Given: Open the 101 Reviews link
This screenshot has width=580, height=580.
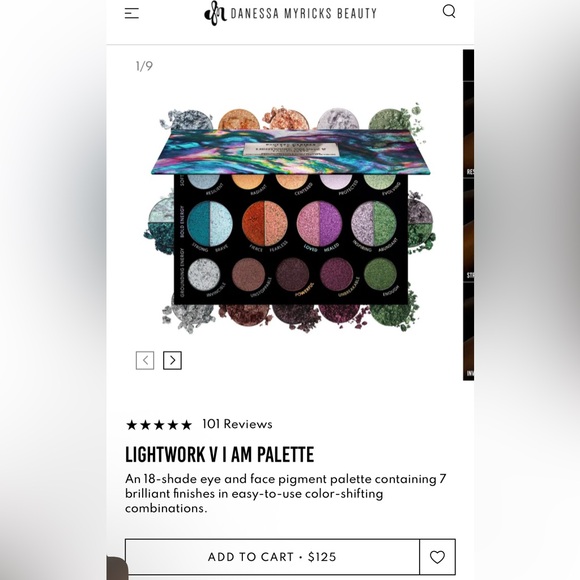Looking at the screenshot, I should (x=237, y=424).
